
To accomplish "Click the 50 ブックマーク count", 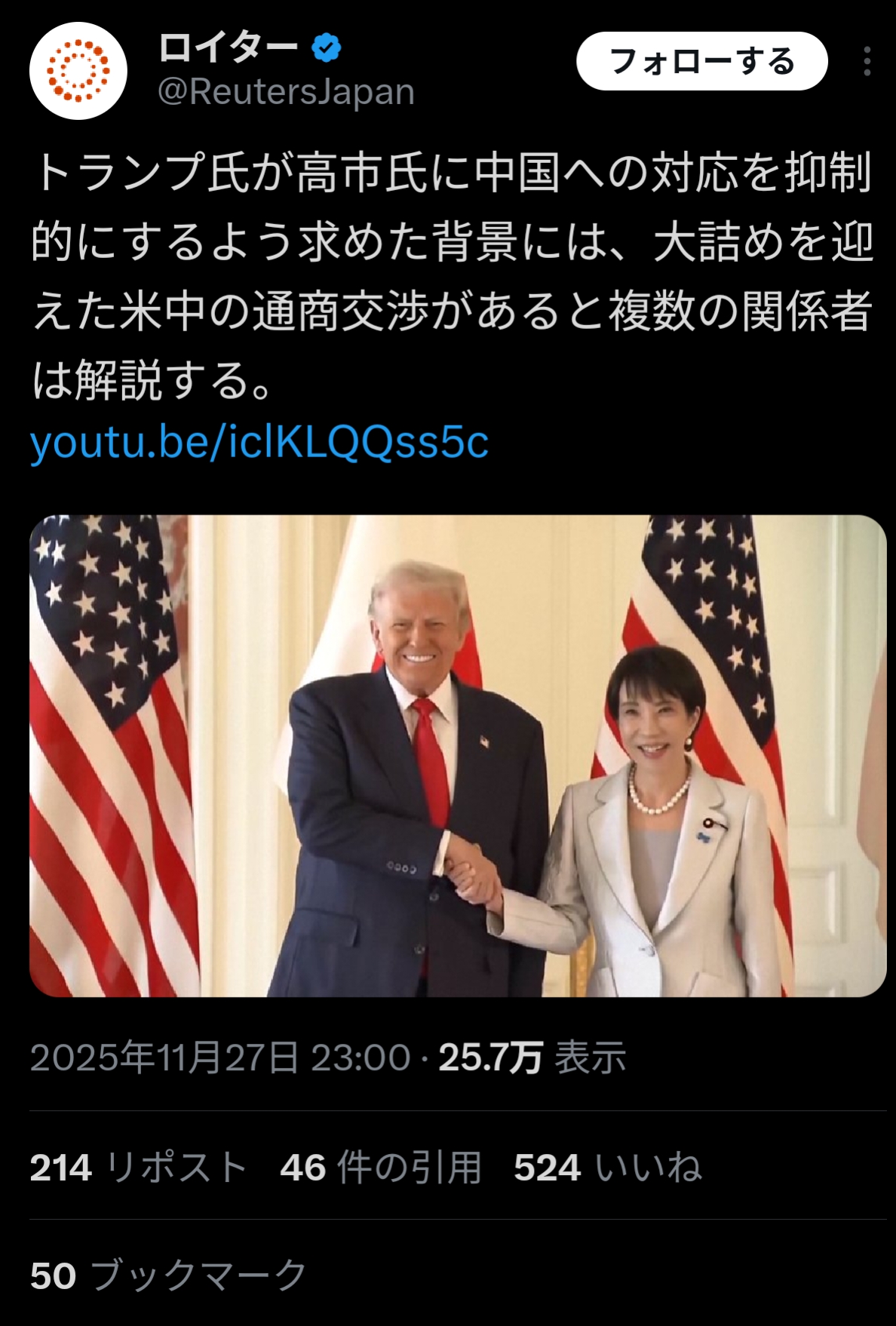I will (x=168, y=1276).
